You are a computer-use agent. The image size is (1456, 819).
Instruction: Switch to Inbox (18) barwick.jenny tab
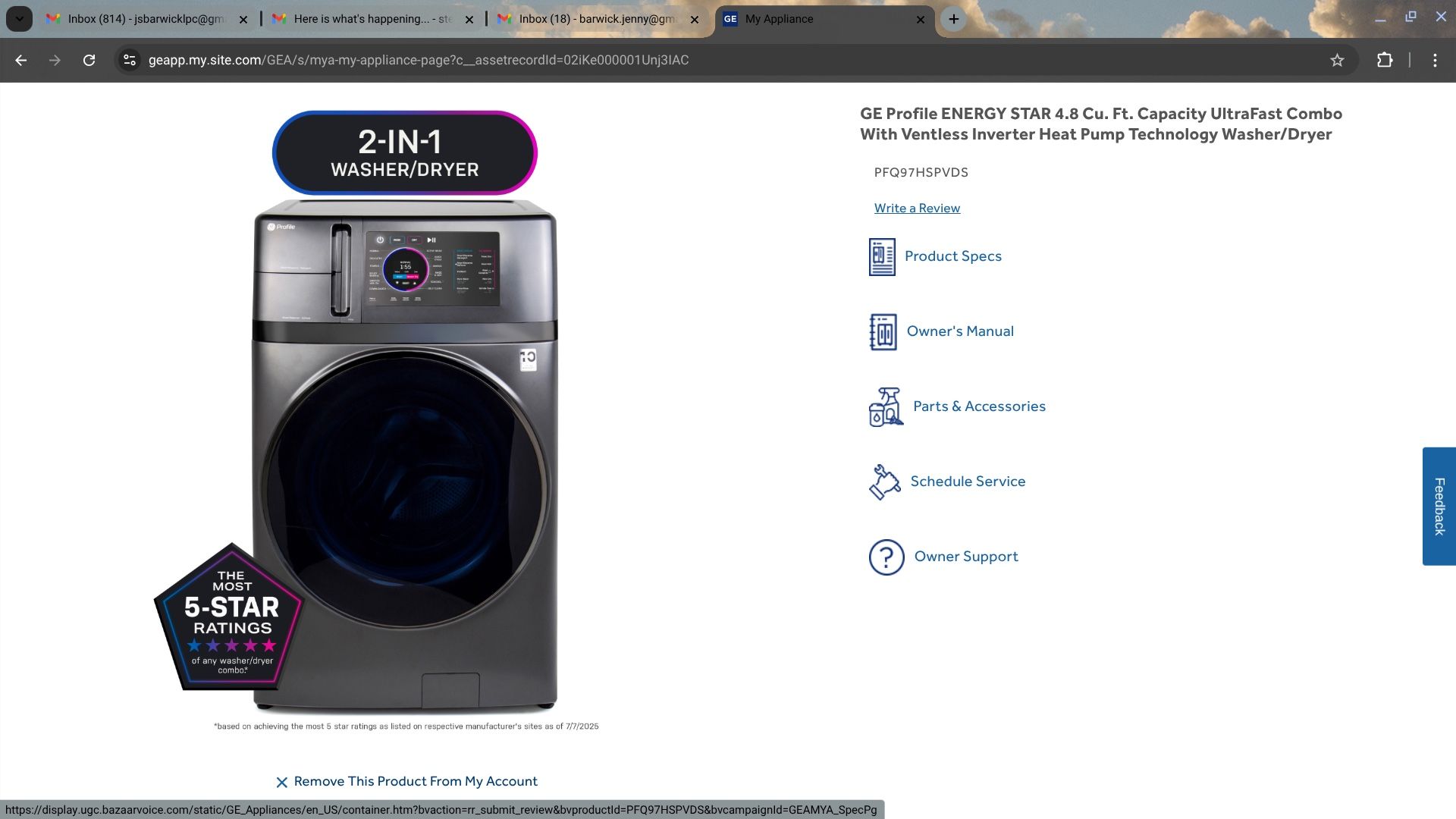[595, 19]
